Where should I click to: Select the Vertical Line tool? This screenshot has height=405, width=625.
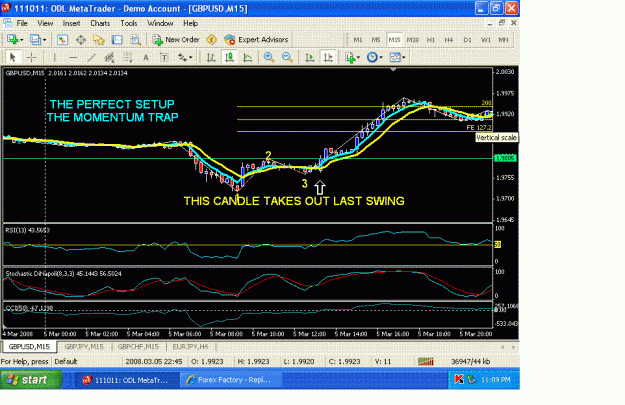(54, 57)
